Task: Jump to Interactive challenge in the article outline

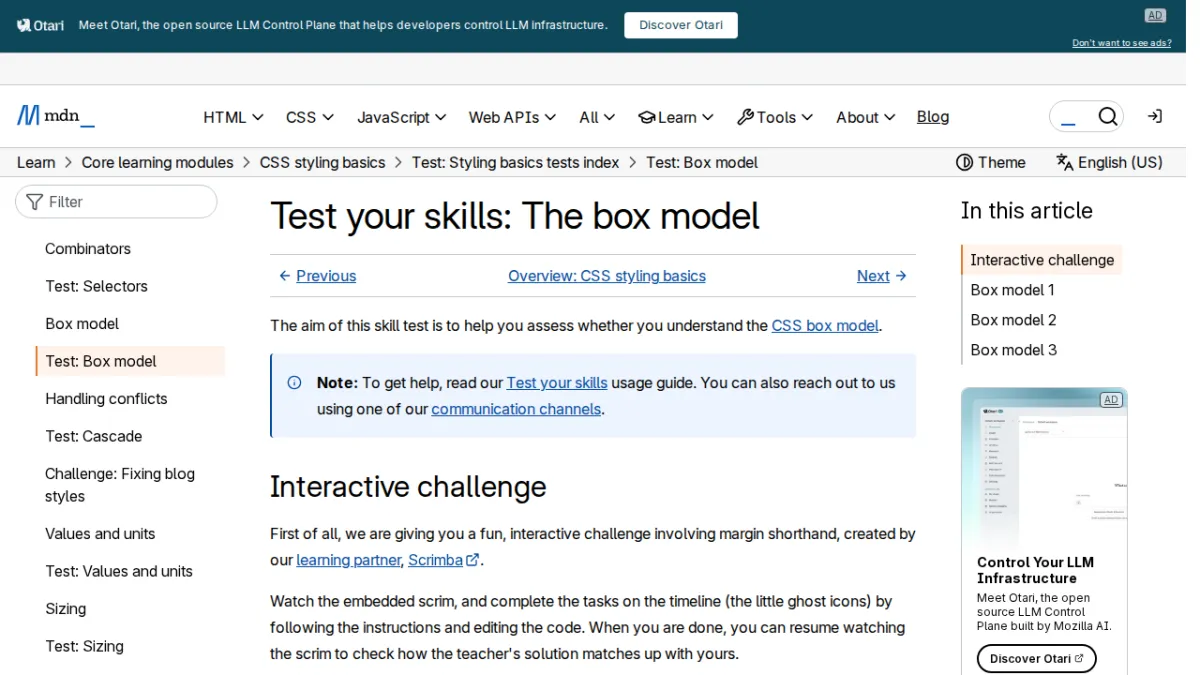Action: tap(1042, 260)
